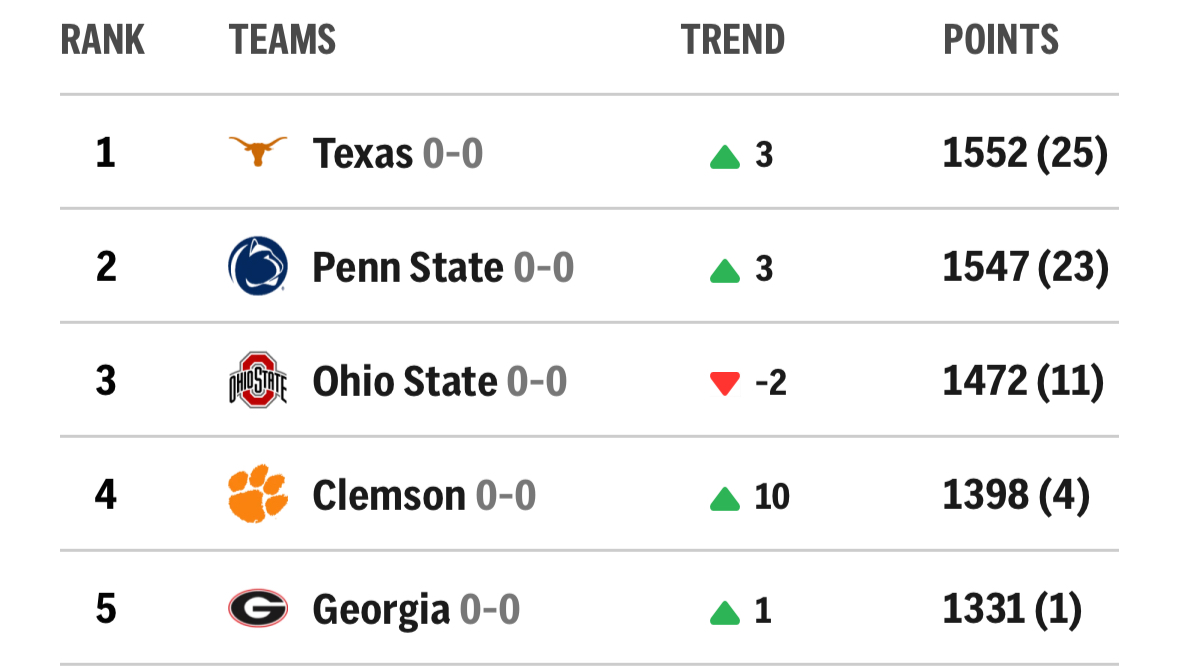Click Texas's 1552 (25) points value
The image size is (1179, 667).
pos(1025,154)
